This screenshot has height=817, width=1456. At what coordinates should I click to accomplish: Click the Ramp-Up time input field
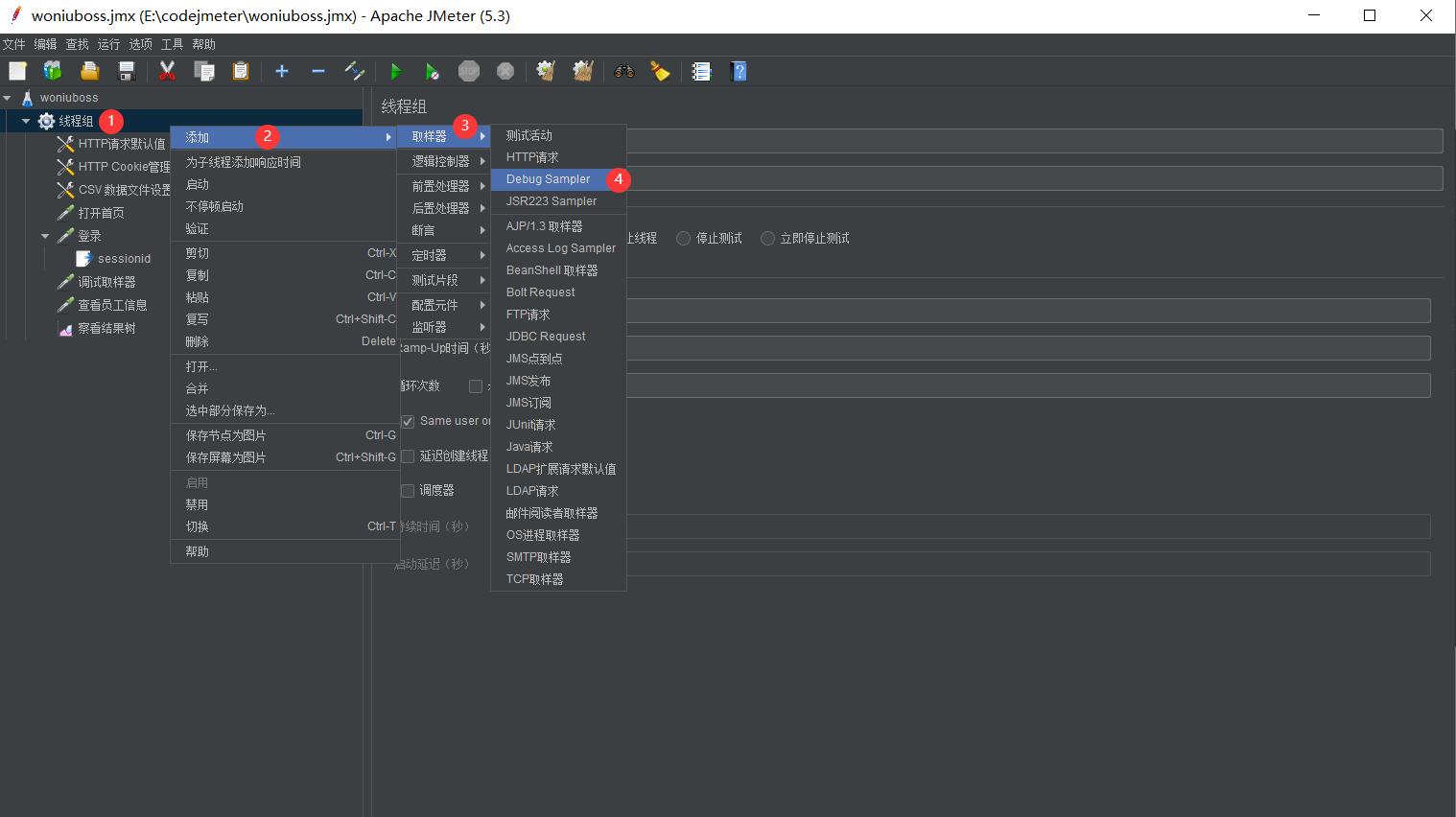tap(1028, 347)
